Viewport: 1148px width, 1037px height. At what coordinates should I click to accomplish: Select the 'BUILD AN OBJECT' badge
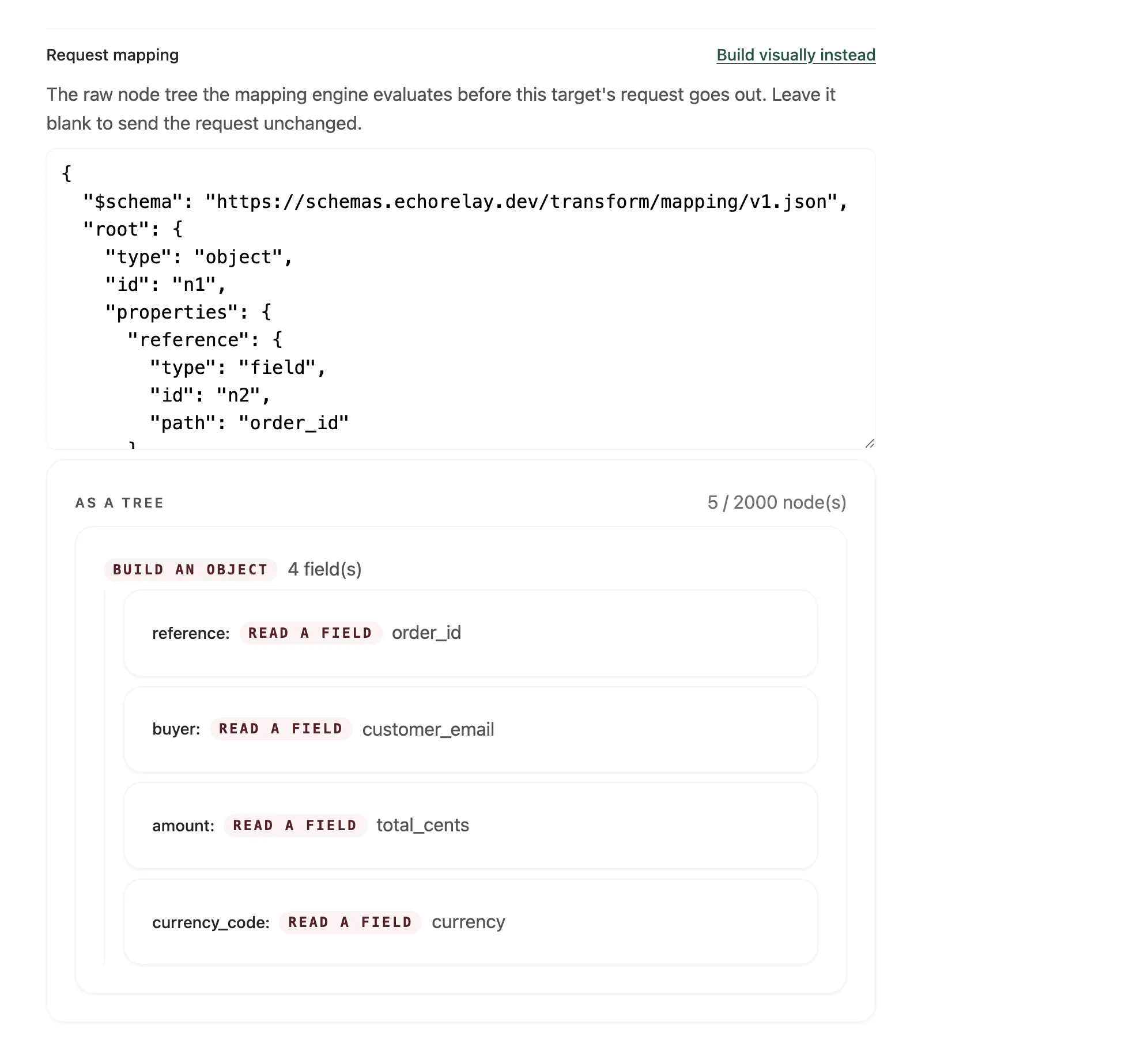191,570
